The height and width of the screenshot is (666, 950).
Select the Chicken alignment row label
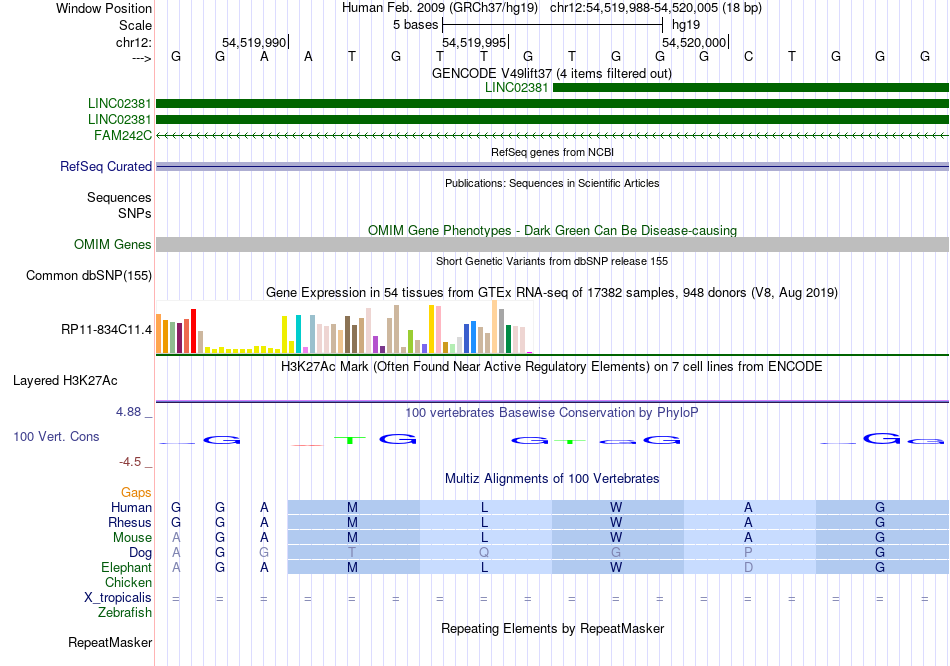coord(128,582)
